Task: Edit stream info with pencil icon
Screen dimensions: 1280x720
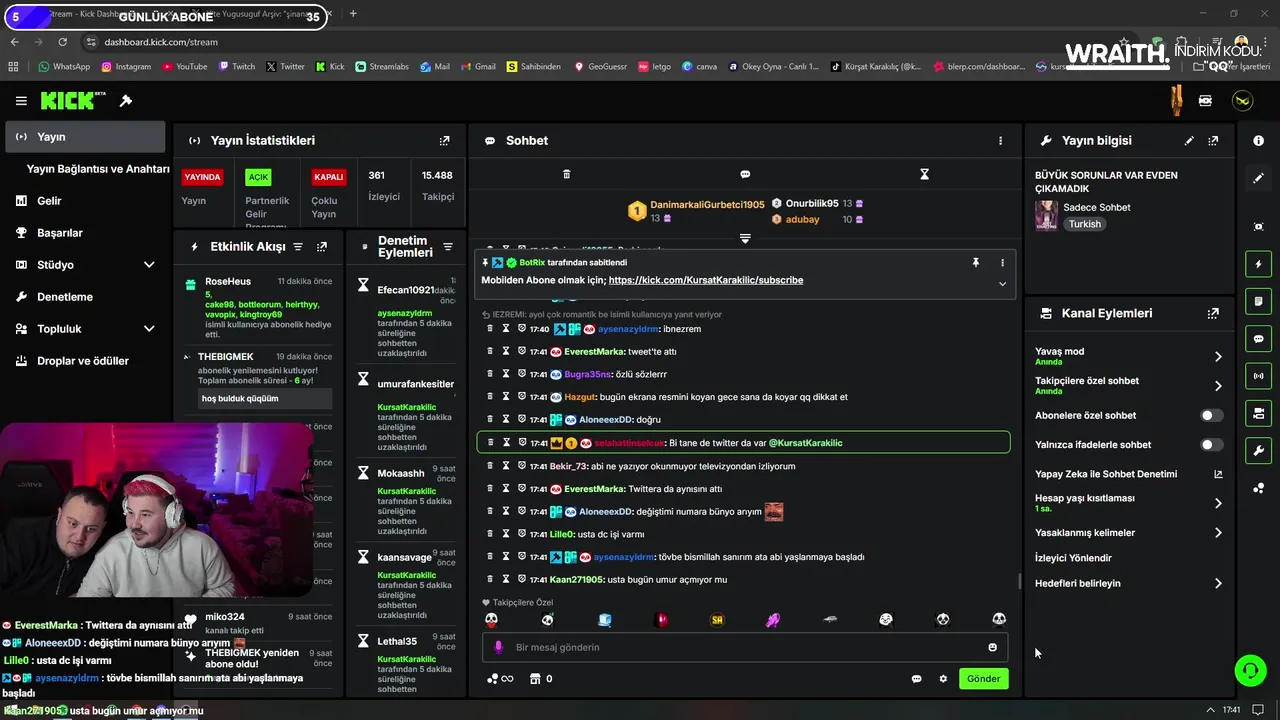Action: coord(1189,141)
